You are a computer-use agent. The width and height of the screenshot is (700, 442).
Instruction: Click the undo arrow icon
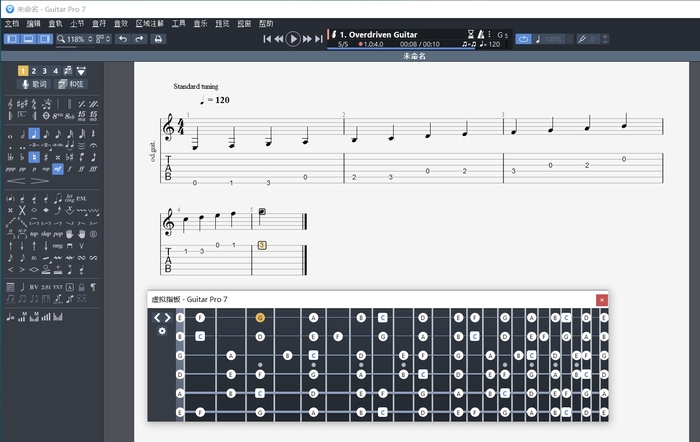click(122, 39)
